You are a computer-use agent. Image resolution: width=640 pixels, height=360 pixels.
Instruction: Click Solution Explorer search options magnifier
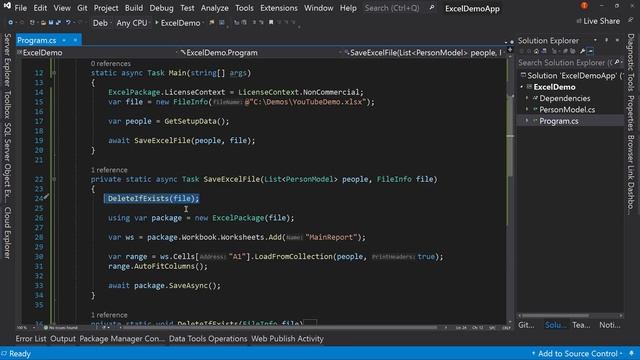click(617, 62)
